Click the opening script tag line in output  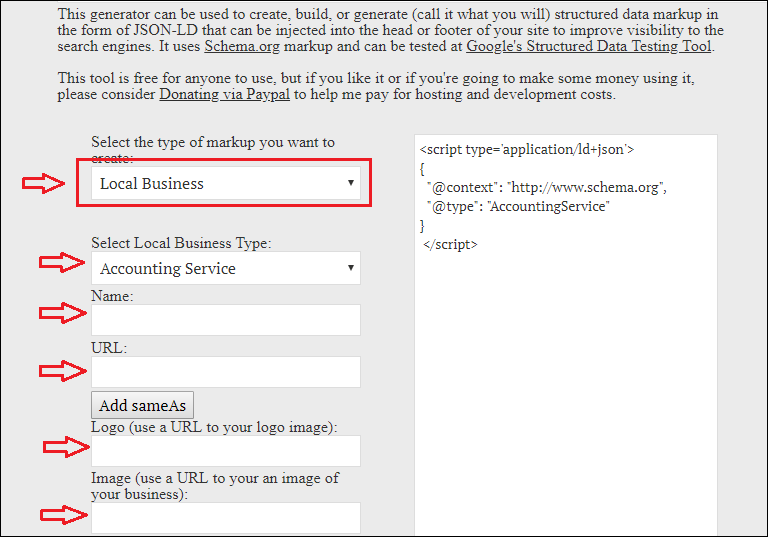527,149
